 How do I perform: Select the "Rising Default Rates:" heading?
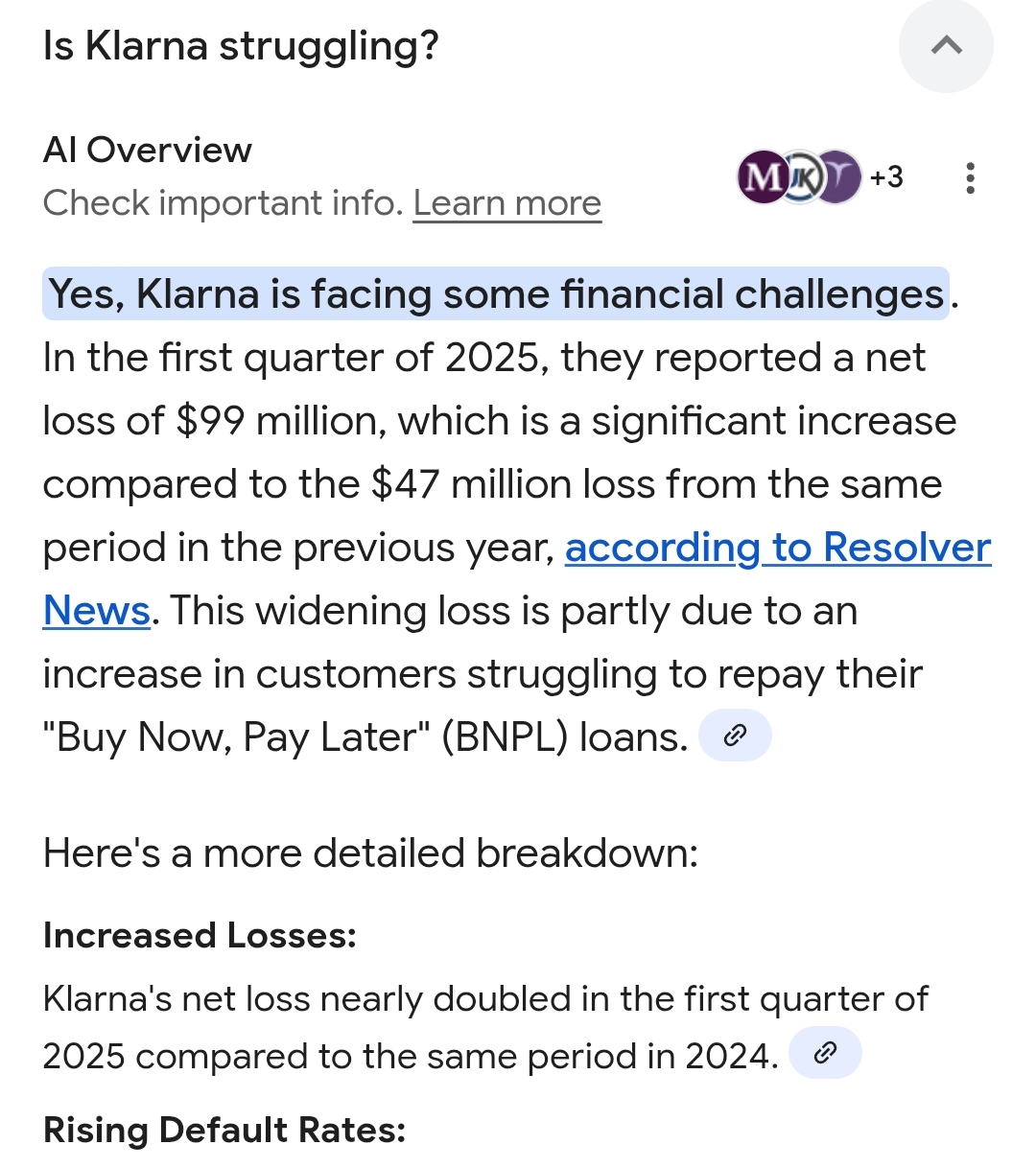pyautogui.click(x=224, y=1130)
